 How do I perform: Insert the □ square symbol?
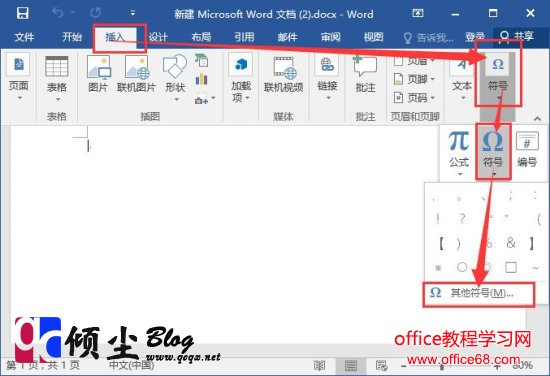pos(511,267)
